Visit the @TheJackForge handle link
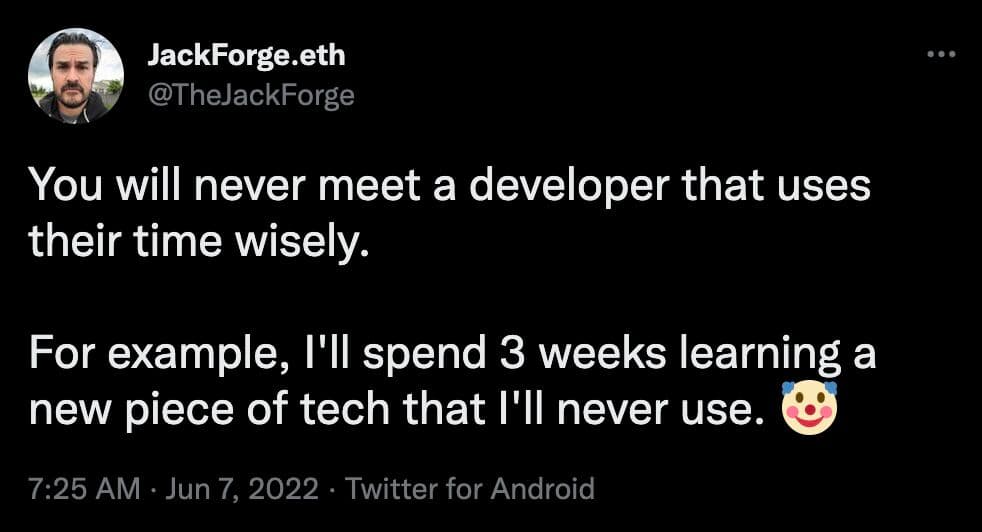982x532 pixels. coord(251,95)
